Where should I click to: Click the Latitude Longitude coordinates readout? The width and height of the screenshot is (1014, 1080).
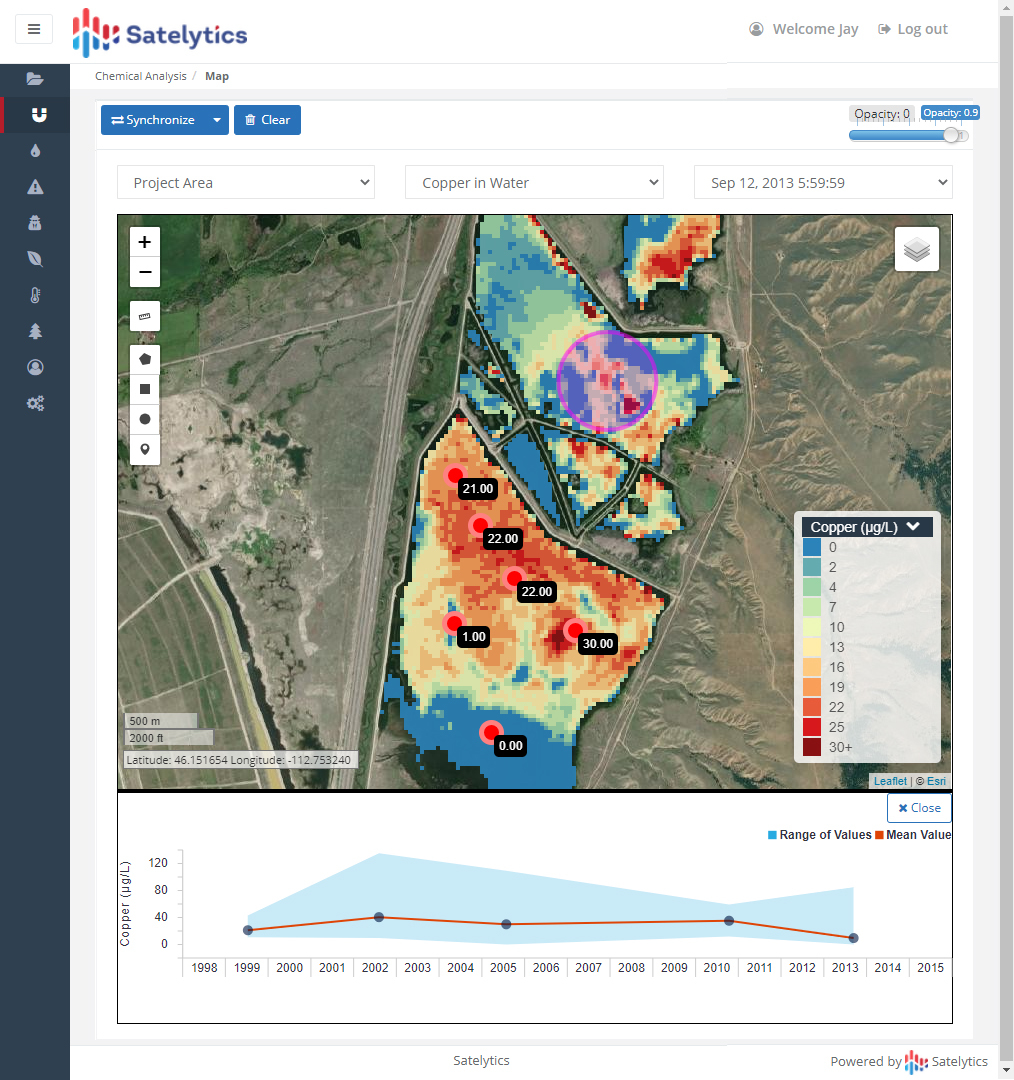239,760
